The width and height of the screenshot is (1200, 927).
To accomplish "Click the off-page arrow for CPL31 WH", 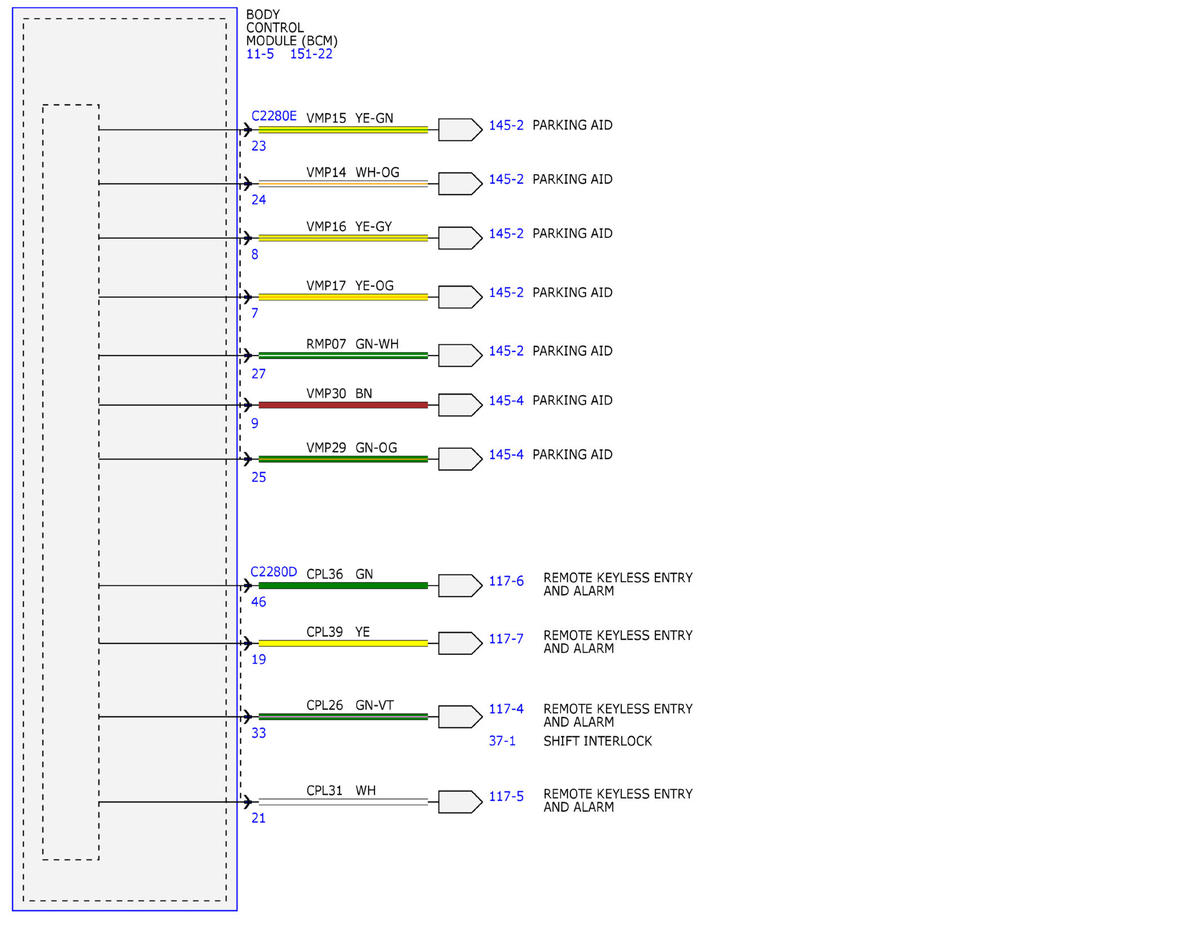I will coord(460,802).
